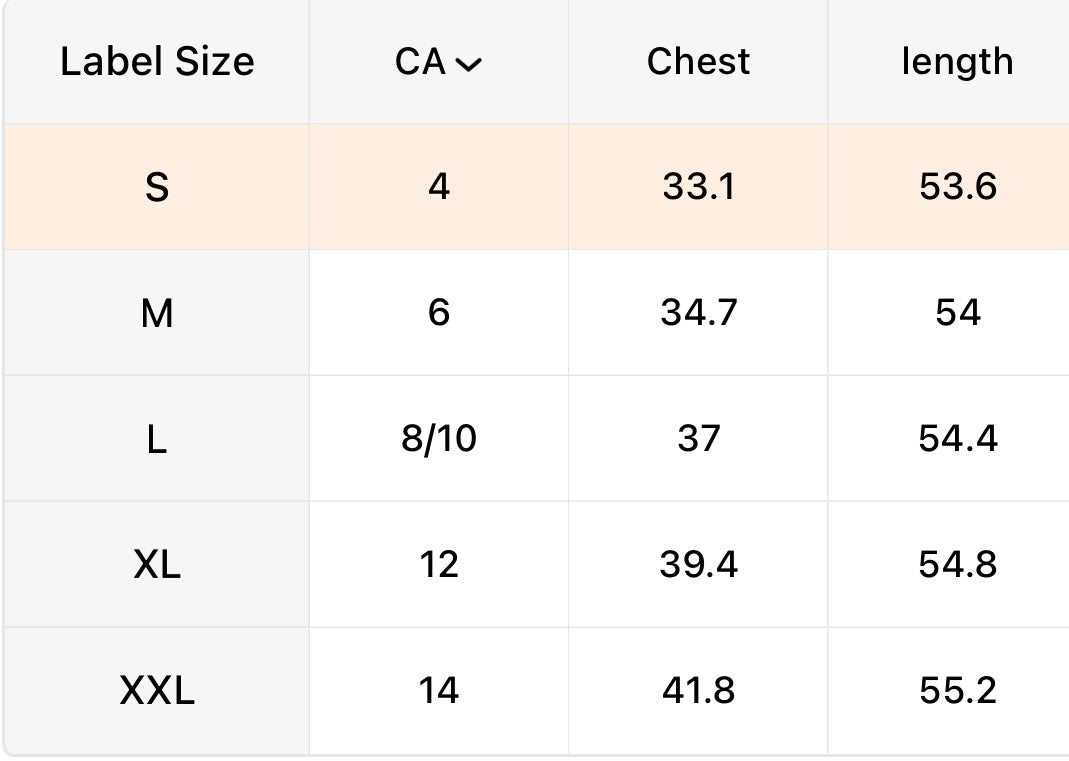Open the CA region dropdown chevron
The width and height of the screenshot is (1069, 761).
[468, 65]
